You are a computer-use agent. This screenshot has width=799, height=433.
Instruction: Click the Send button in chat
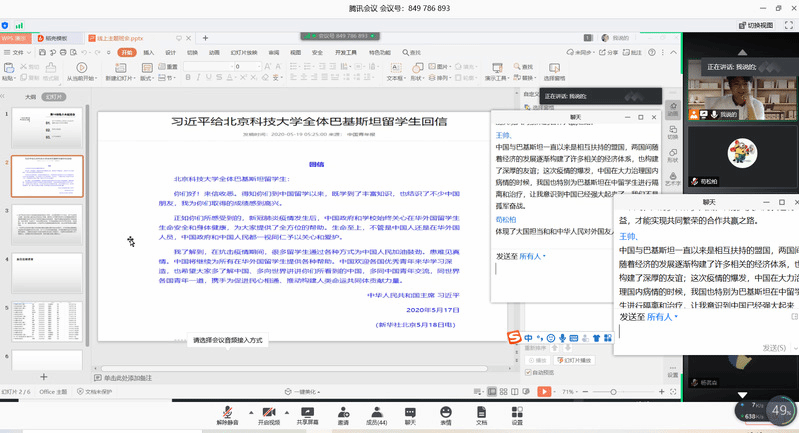(774, 348)
